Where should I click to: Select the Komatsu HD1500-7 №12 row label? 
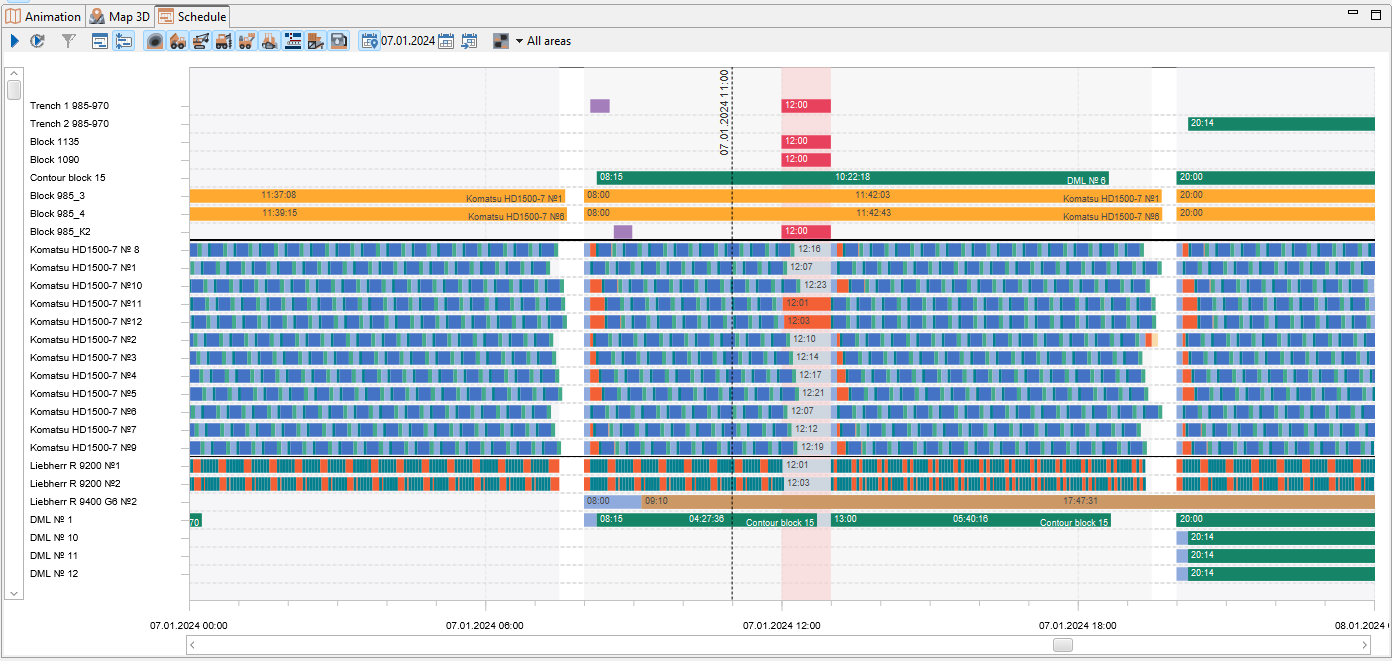[x=86, y=322]
